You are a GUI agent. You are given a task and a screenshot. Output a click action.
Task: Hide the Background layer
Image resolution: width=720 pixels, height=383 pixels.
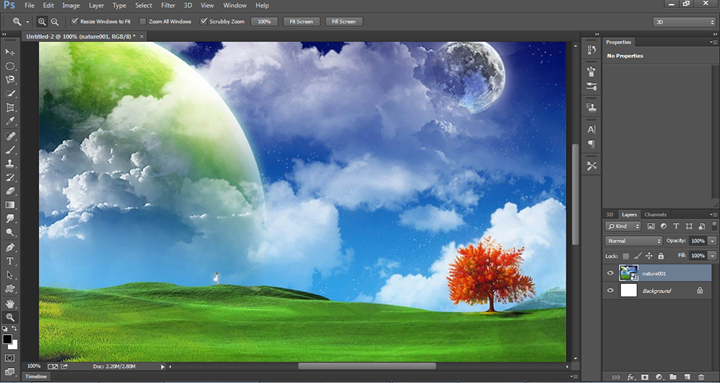(x=610, y=290)
